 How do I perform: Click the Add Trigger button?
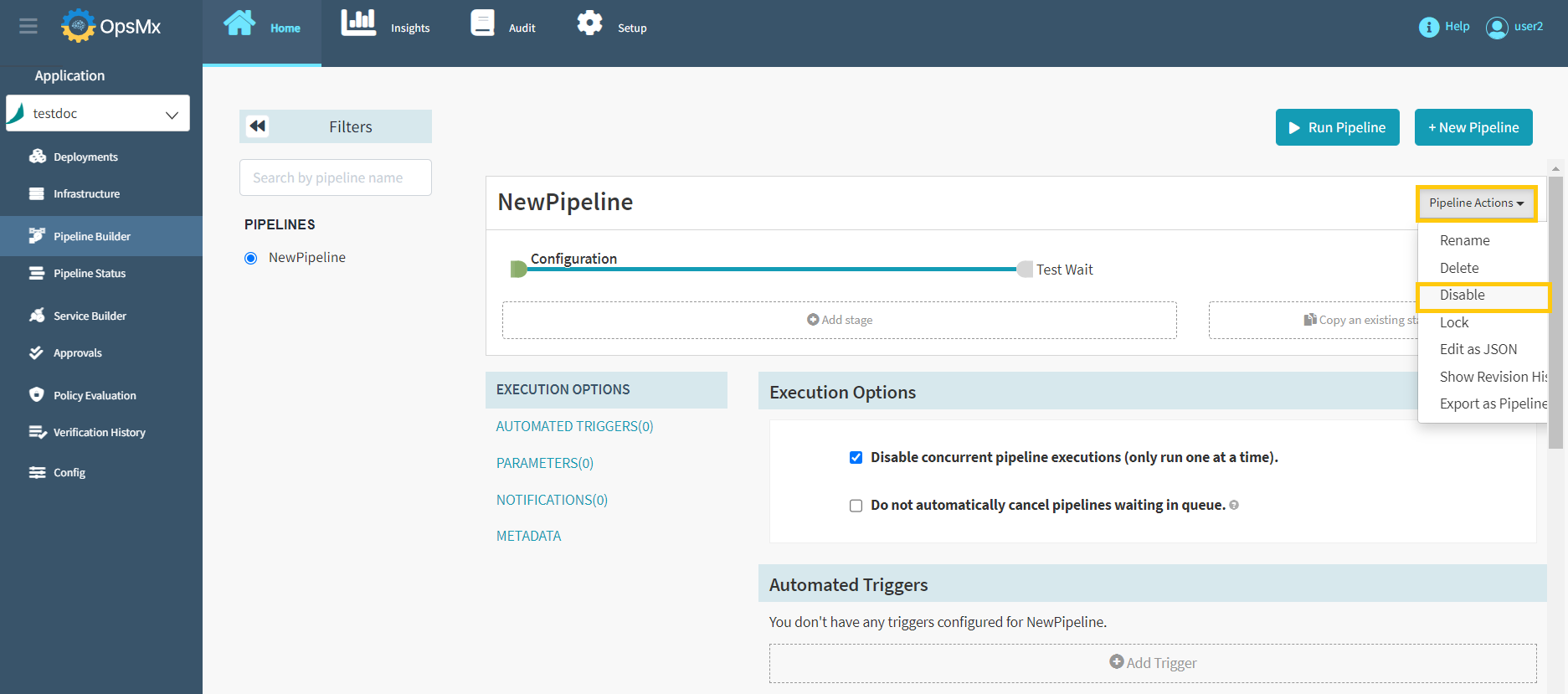coord(1153,663)
